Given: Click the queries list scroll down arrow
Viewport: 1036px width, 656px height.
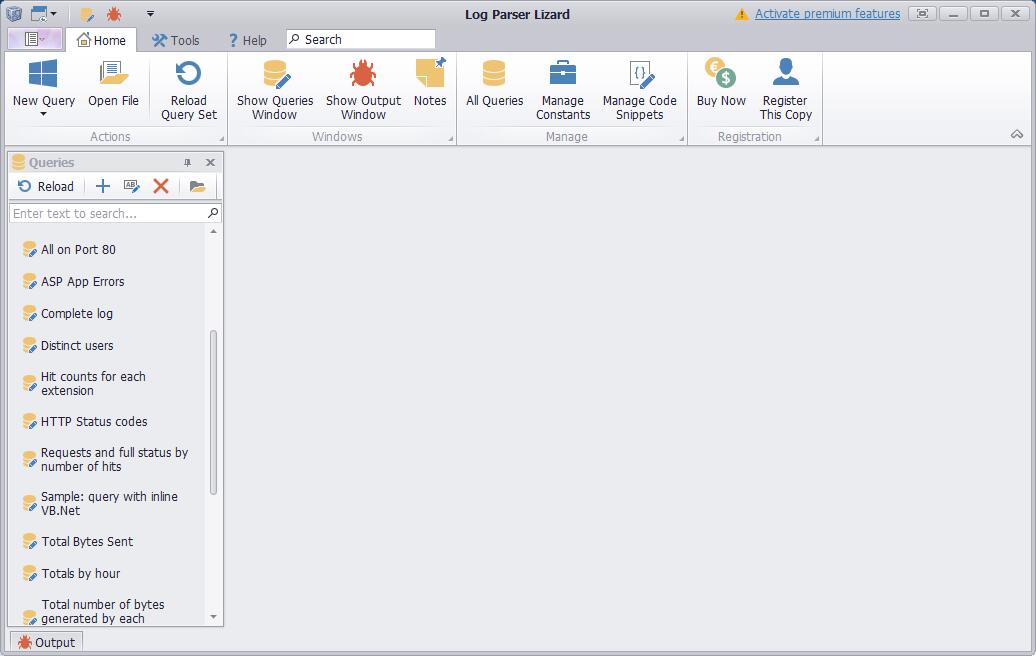Looking at the screenshot, I should (213, 617).
